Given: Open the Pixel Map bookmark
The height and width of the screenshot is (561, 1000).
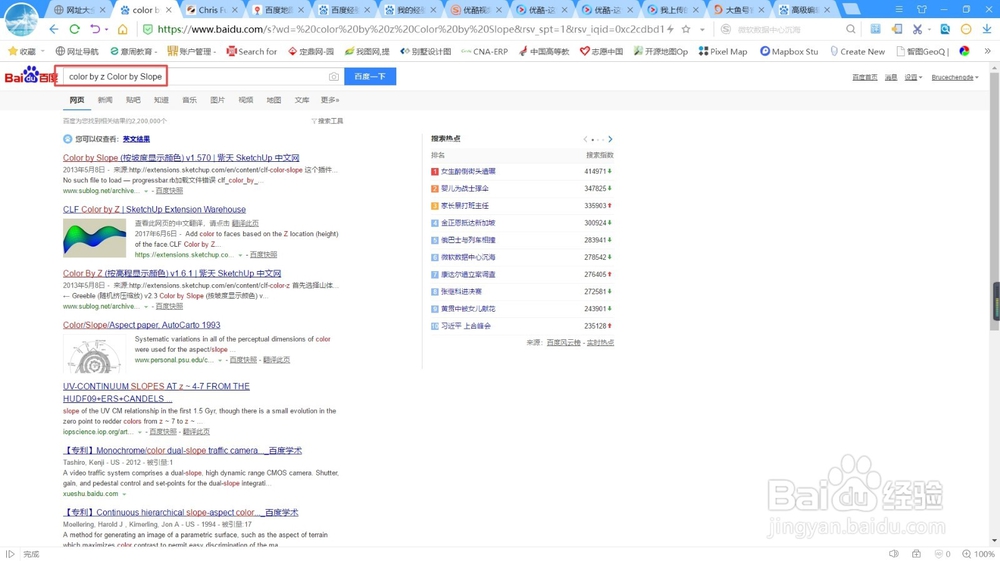Looking at the screenshot, I should pyautogui.click(x=723, y=51).
